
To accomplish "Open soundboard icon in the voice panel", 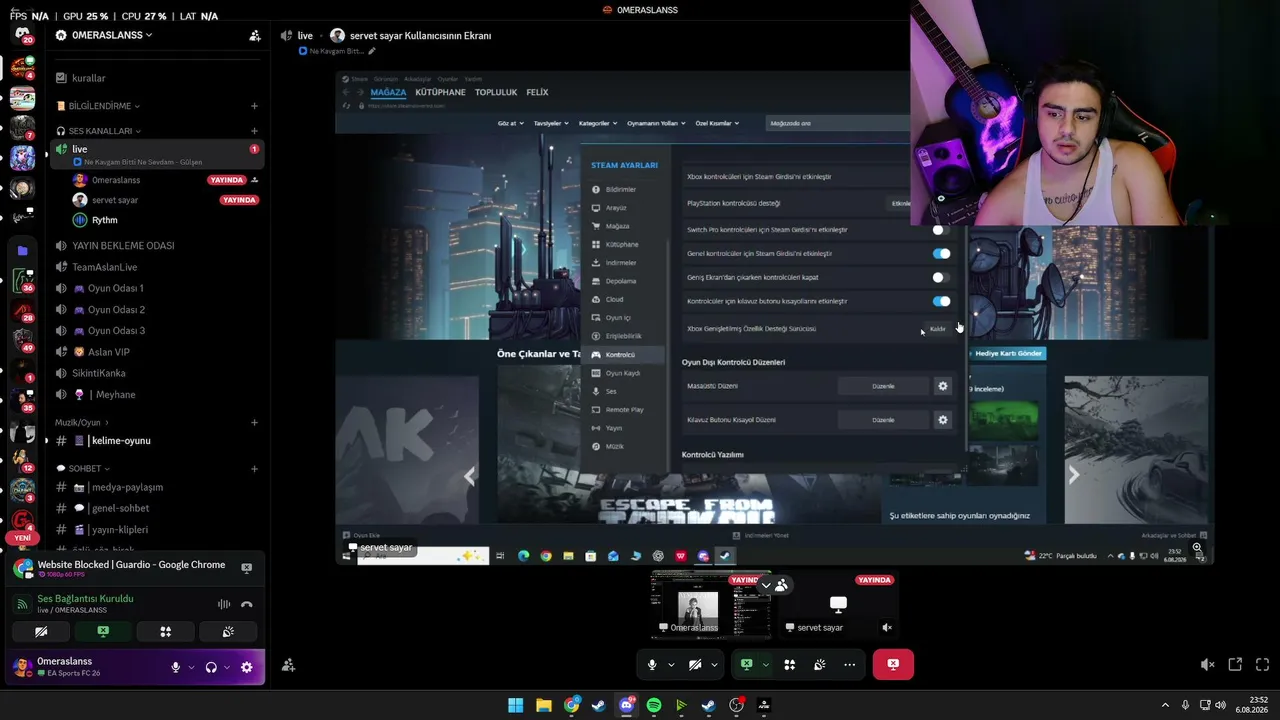I will pos(228,632).
